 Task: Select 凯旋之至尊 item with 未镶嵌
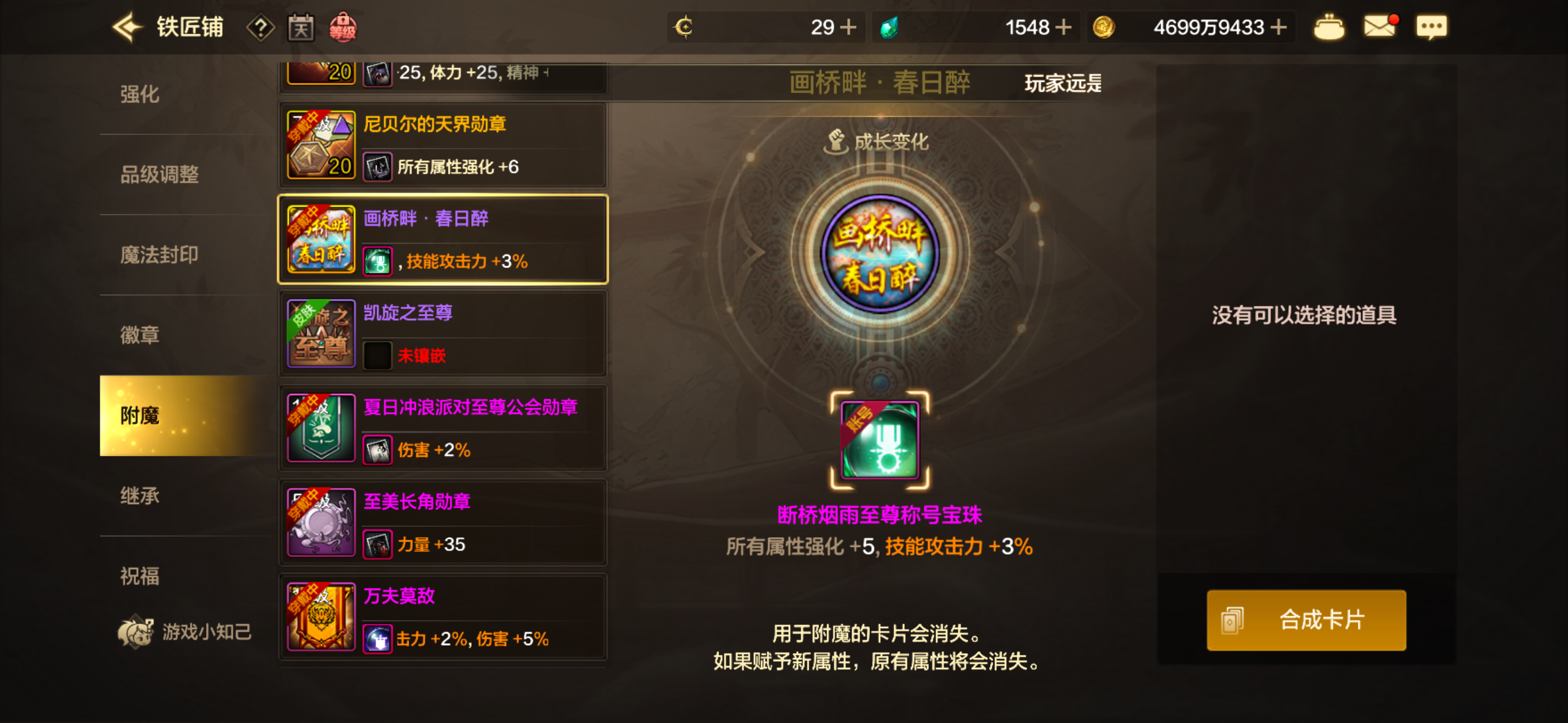[x=443, y=334]
